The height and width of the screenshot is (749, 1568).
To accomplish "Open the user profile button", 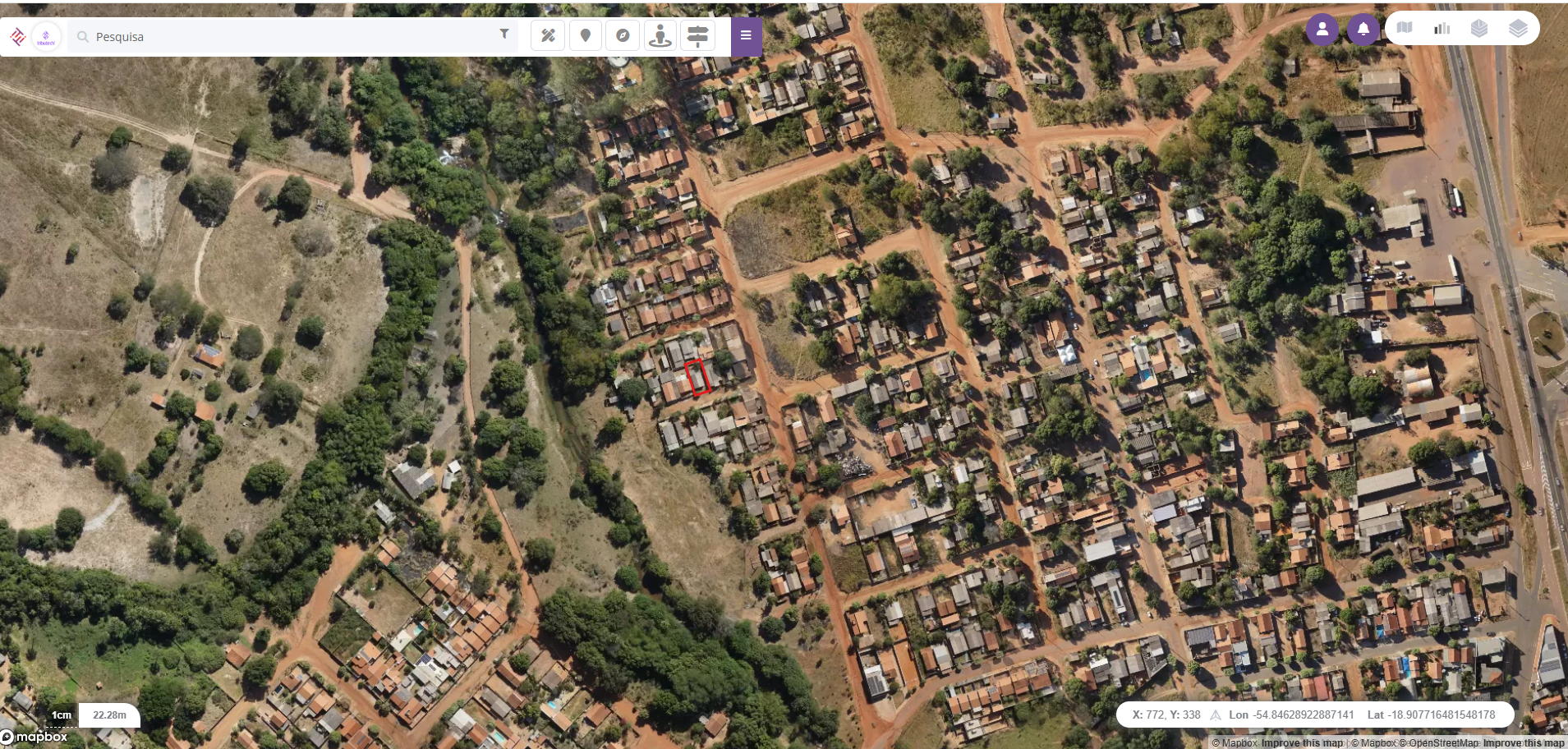I will tap(1322, 30).
